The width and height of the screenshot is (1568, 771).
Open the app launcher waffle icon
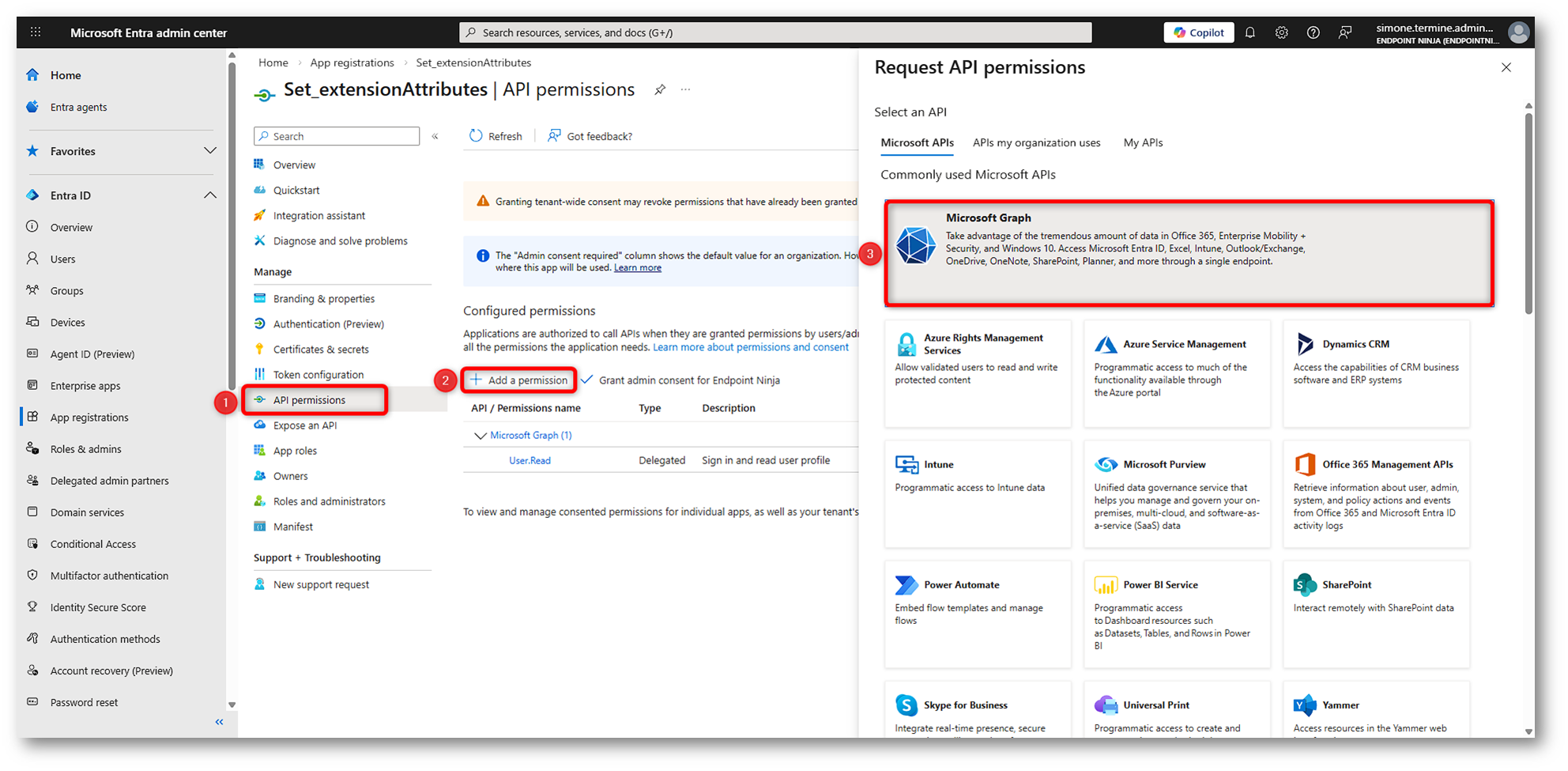pos(36,32)
